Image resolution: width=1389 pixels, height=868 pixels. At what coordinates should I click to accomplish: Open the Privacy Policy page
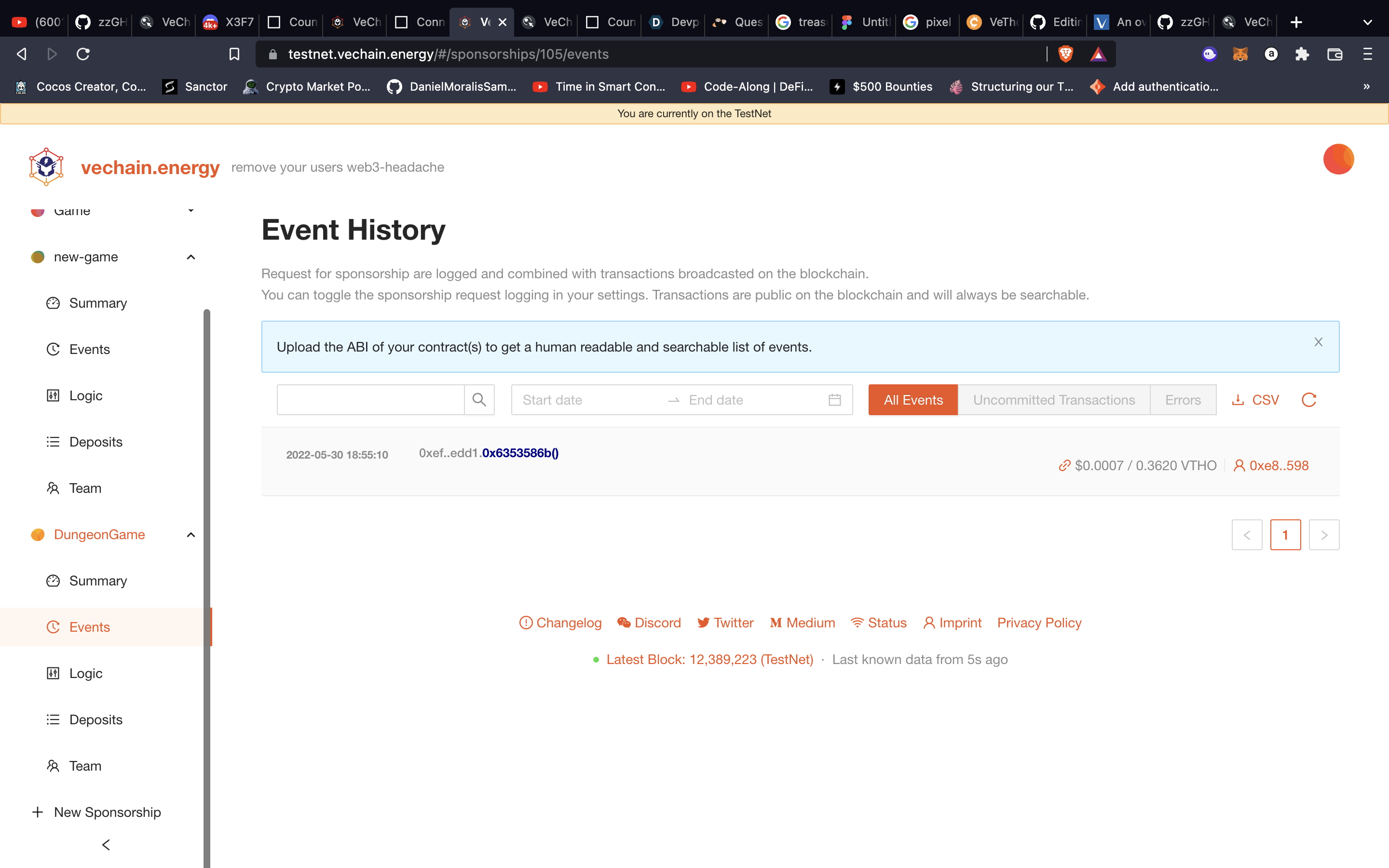click(x=1039, y=622)
